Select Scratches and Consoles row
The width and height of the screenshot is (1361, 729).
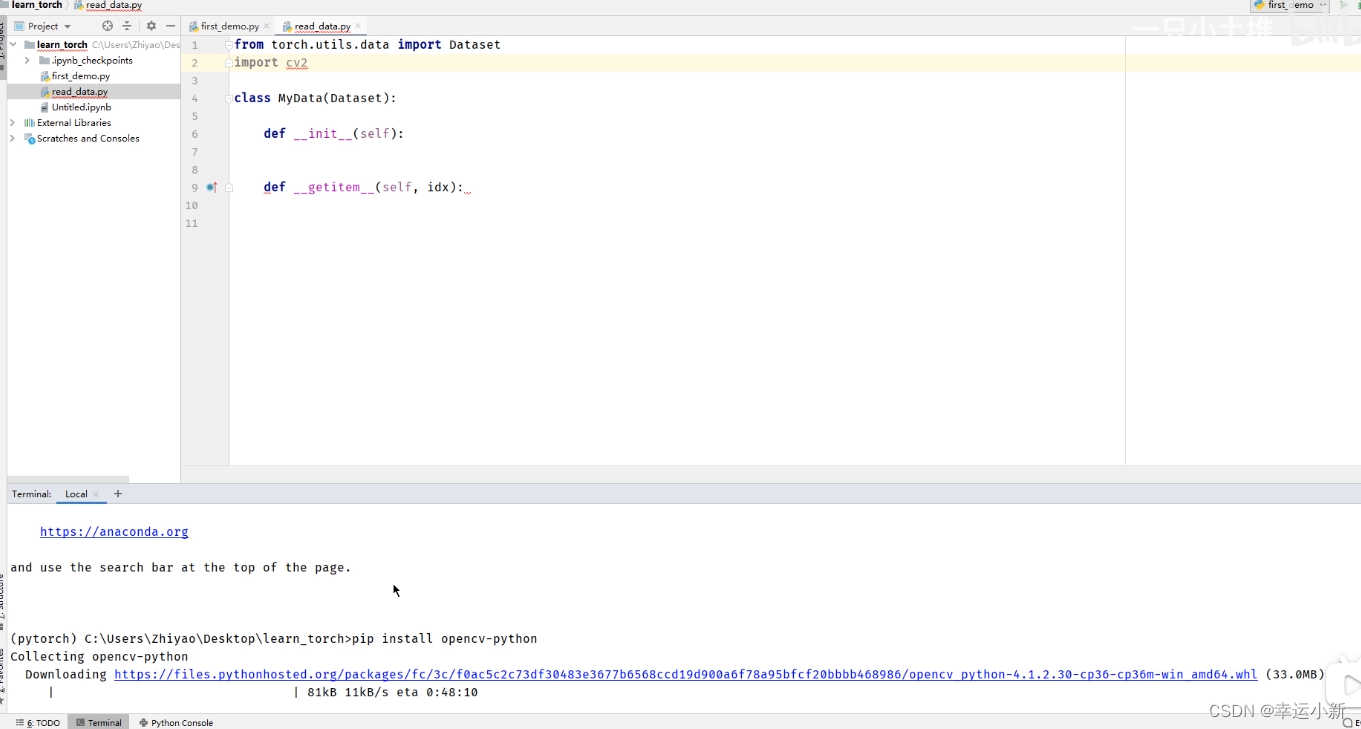point(88,139)
